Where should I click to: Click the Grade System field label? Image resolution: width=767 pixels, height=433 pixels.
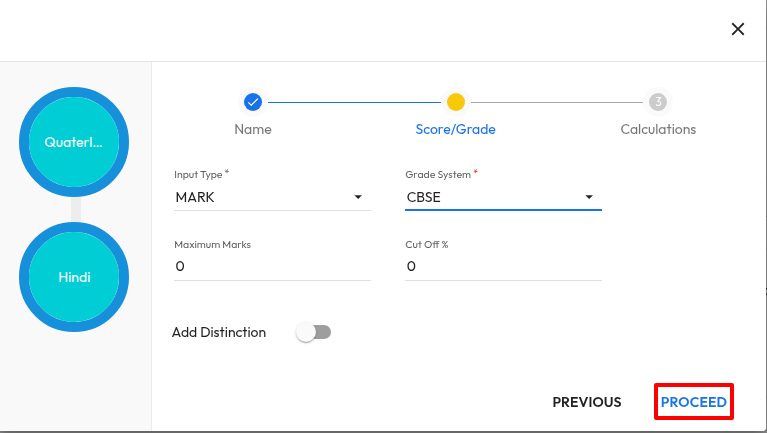(x=438, y=174)
